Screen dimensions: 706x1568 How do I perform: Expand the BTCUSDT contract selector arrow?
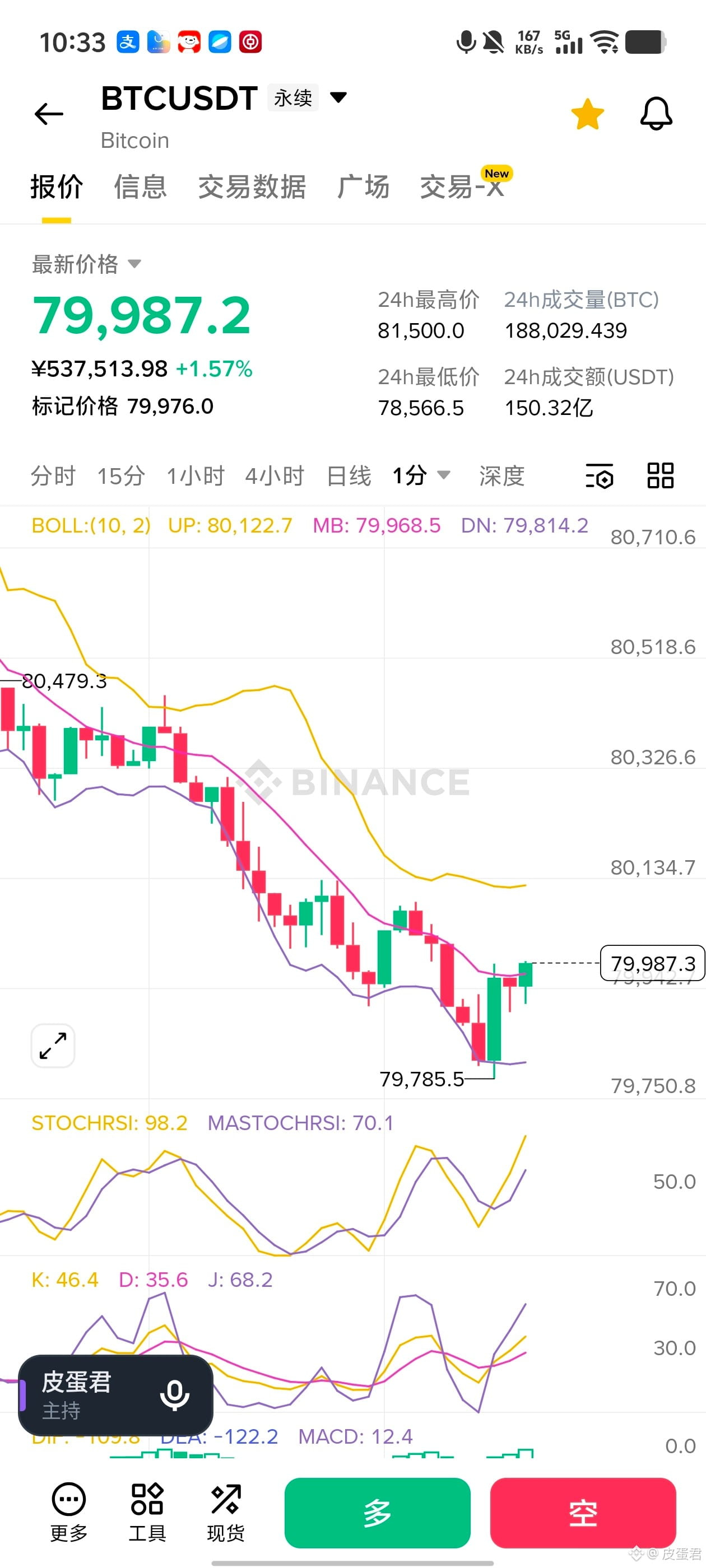(x=338, y=97)
